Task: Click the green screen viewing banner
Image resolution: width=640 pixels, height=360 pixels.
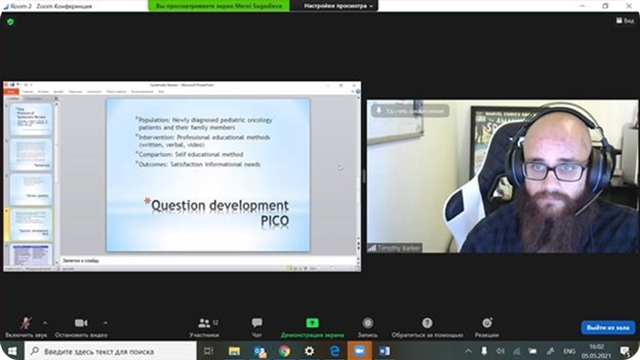Action: (219, 6)
